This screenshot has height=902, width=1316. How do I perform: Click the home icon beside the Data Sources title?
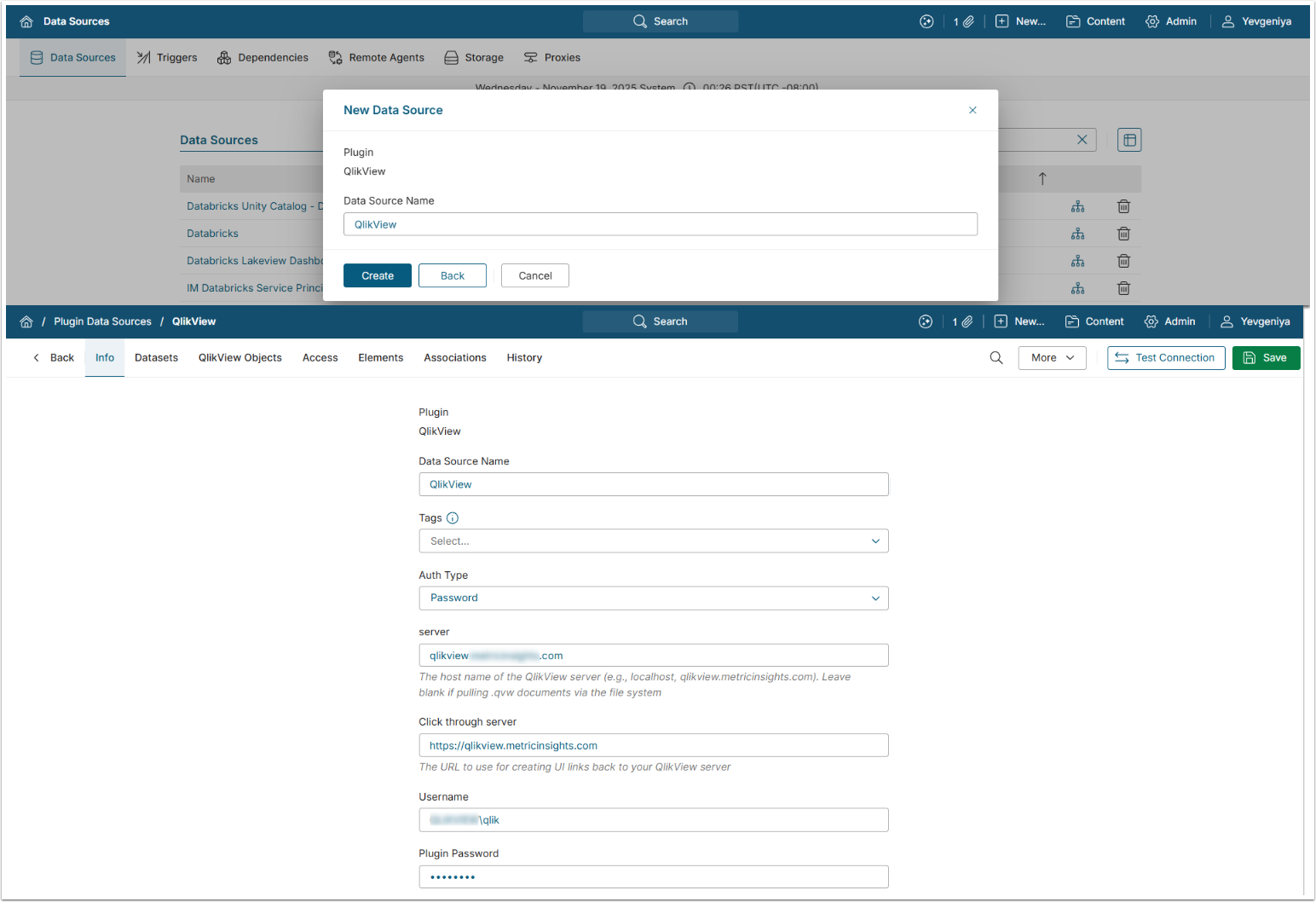pos(26,21)
